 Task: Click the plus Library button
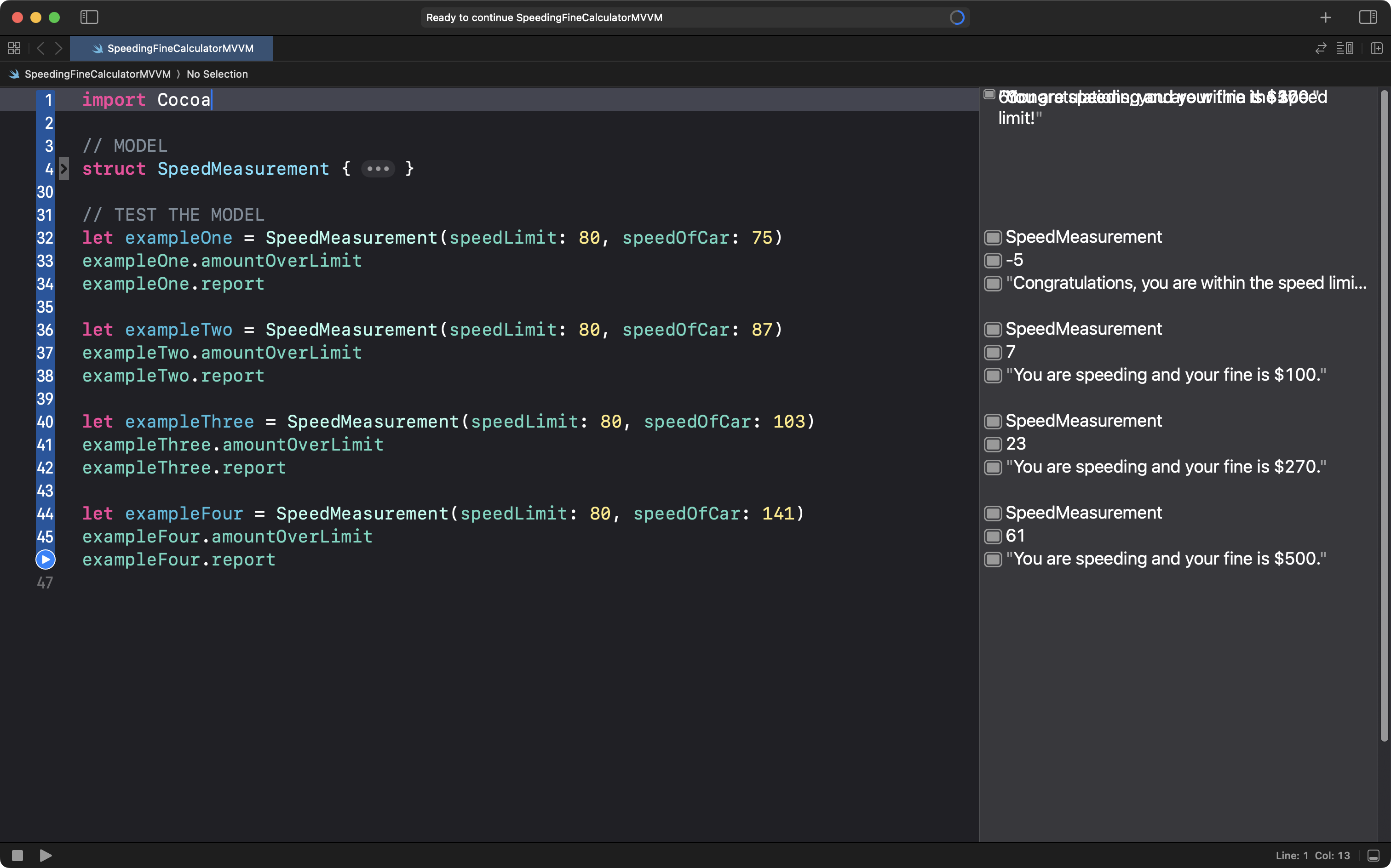1325,17
